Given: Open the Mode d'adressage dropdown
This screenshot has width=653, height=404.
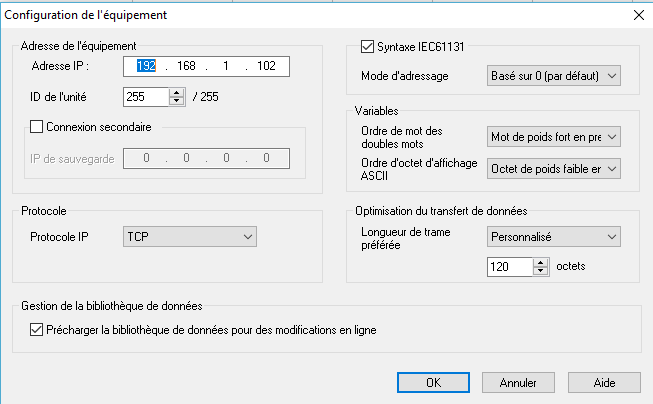Looking at the screenshot, I should tap(554, 75).
